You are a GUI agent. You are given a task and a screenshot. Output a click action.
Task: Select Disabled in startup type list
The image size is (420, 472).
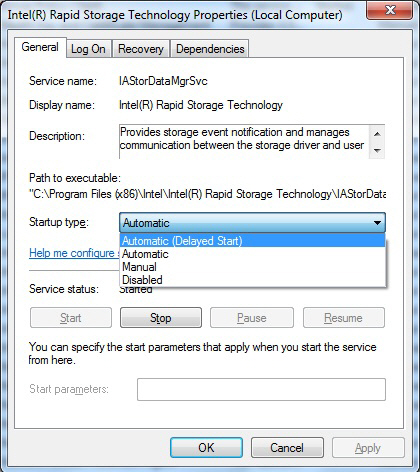[252, 280]
